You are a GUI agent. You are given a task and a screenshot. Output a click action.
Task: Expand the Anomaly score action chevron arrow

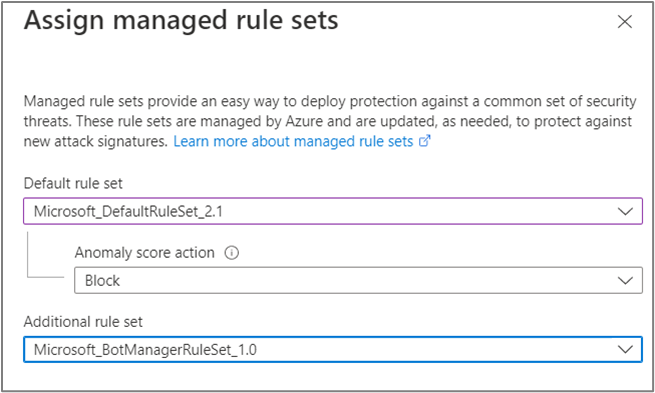pos(625,281)
